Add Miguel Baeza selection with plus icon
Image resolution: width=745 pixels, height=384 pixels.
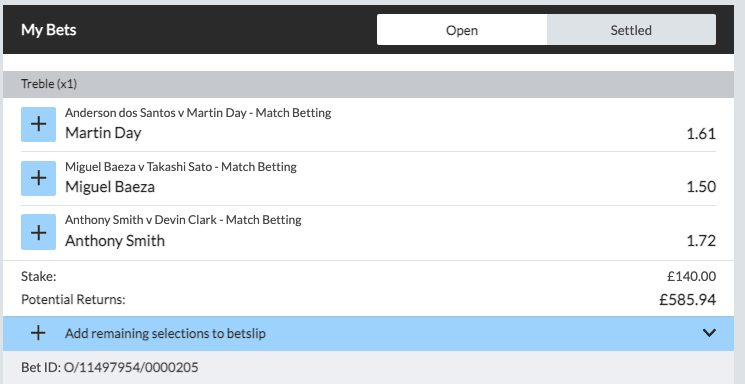[38, 178]
